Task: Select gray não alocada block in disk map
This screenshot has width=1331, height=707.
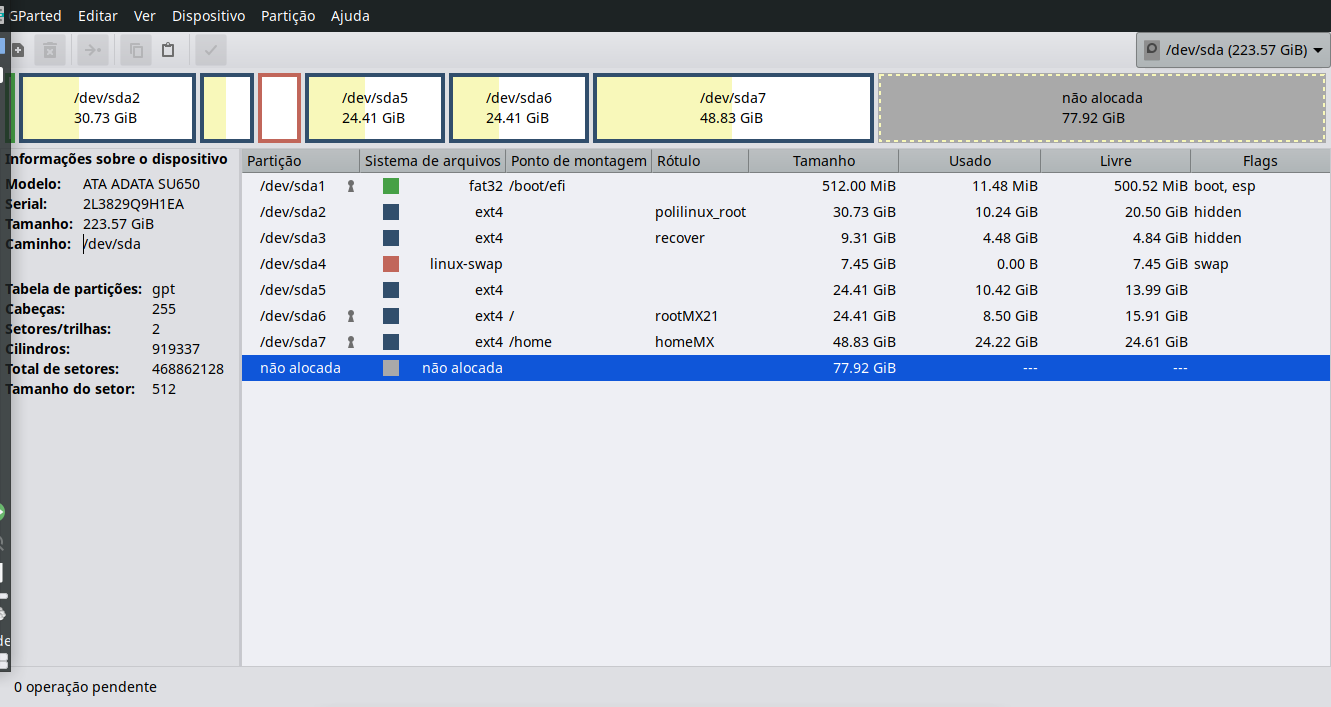Action: tap(1102, 108)
